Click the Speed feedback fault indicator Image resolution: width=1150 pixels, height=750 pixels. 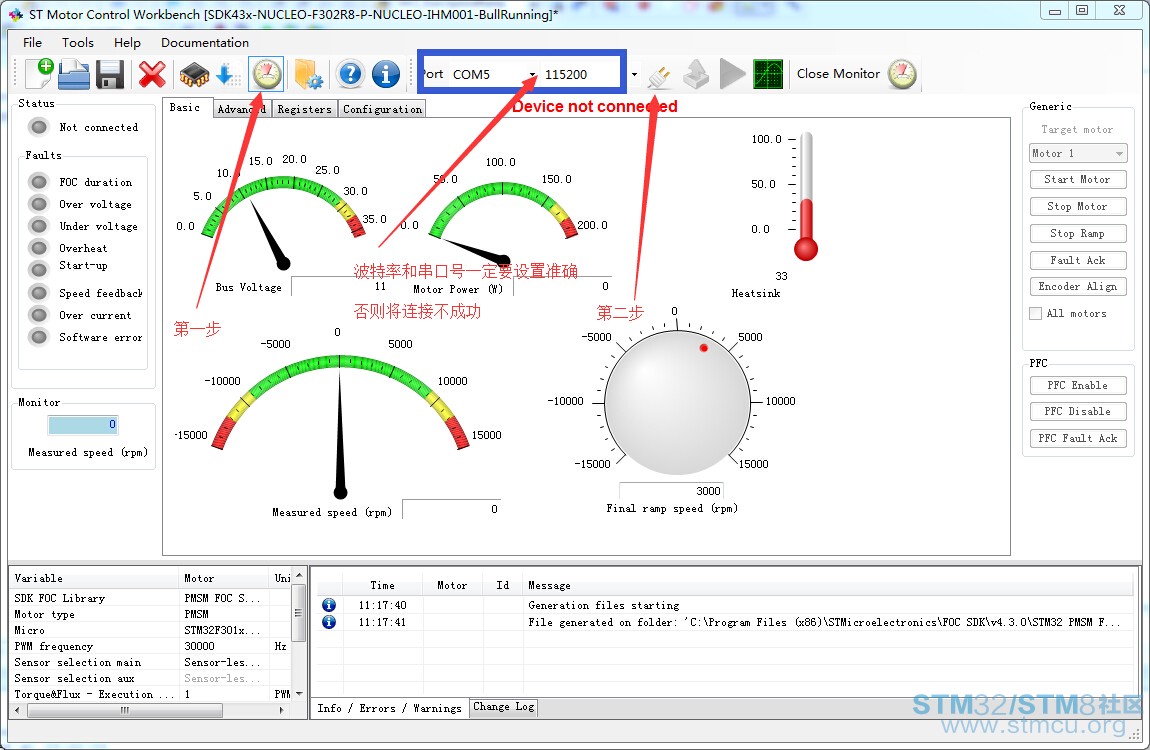pos(39,293)
